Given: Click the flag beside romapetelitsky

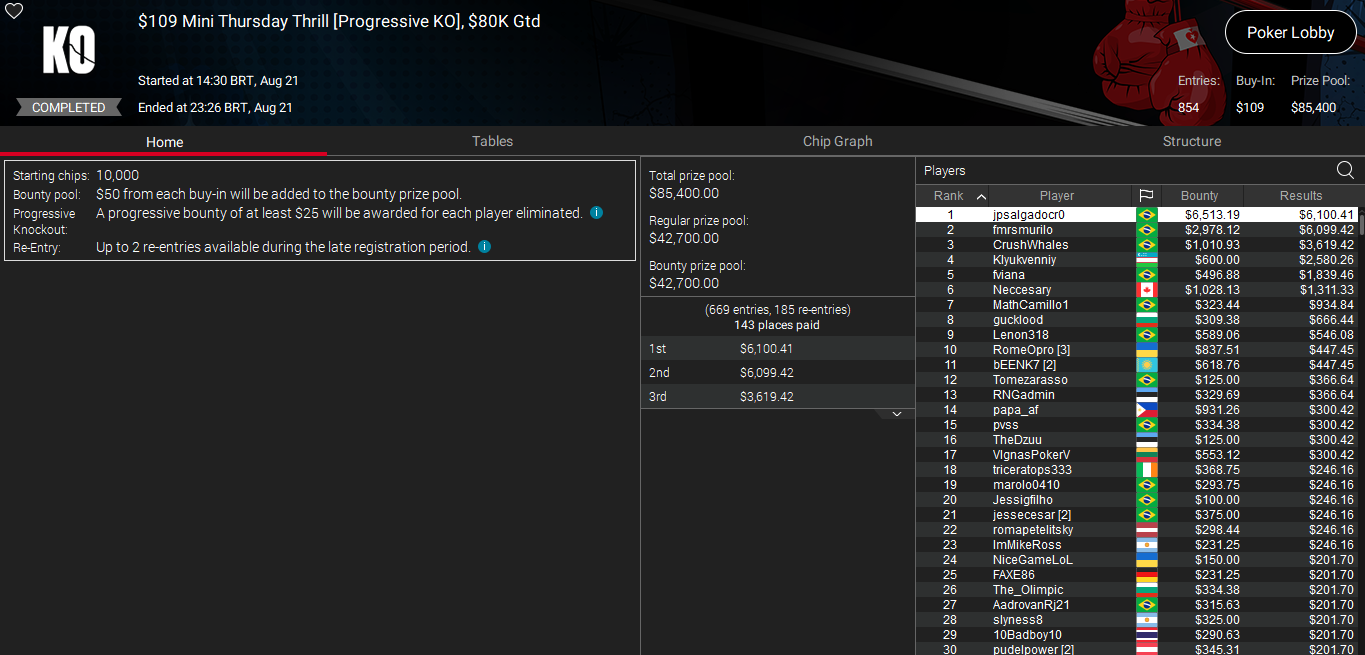Looking at the screenshot, I should coord(1147,530).
